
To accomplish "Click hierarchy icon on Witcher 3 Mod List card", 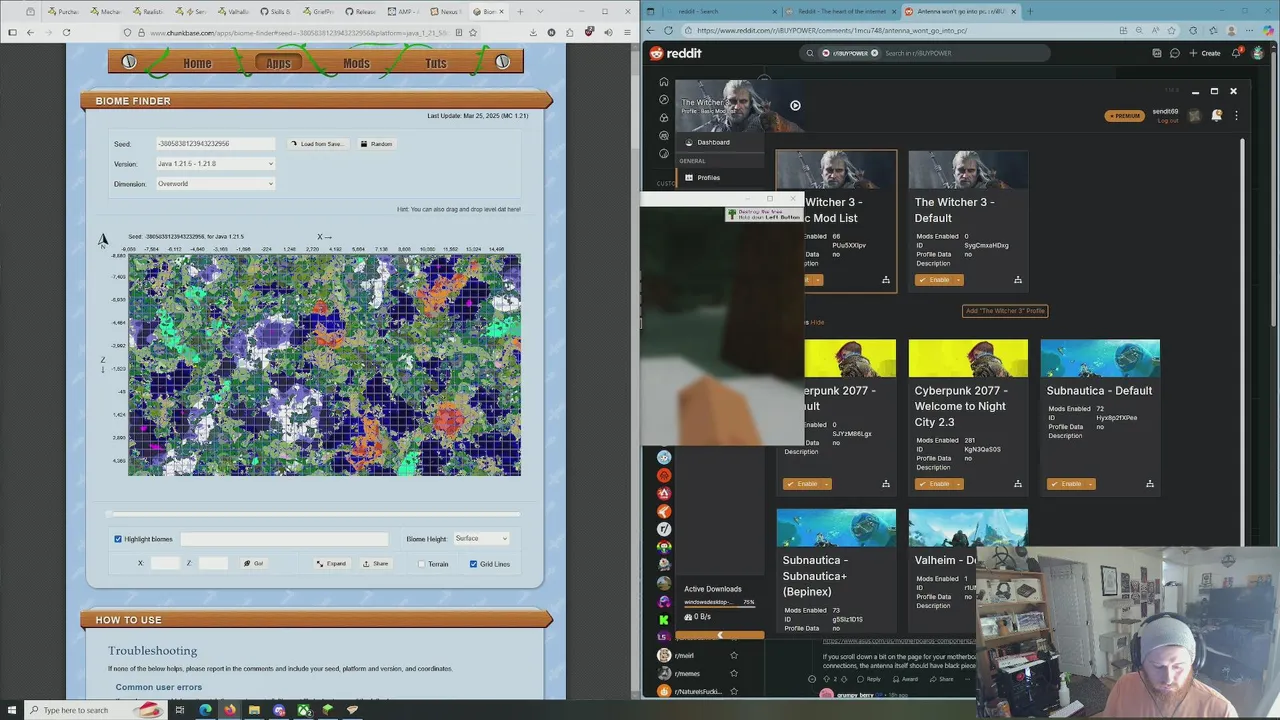I will 885,280.
